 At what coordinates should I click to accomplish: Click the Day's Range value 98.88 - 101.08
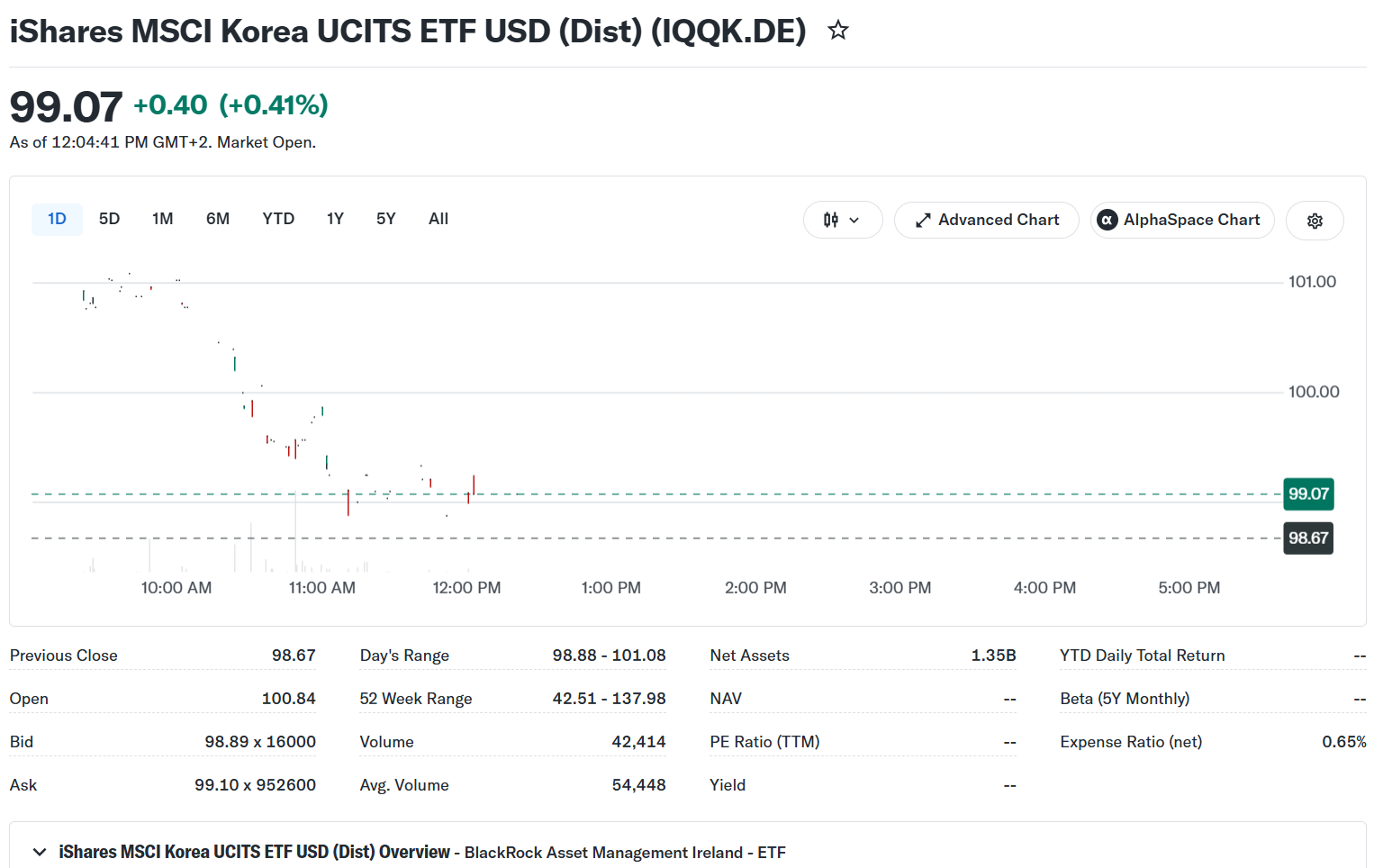coord(610,656)
